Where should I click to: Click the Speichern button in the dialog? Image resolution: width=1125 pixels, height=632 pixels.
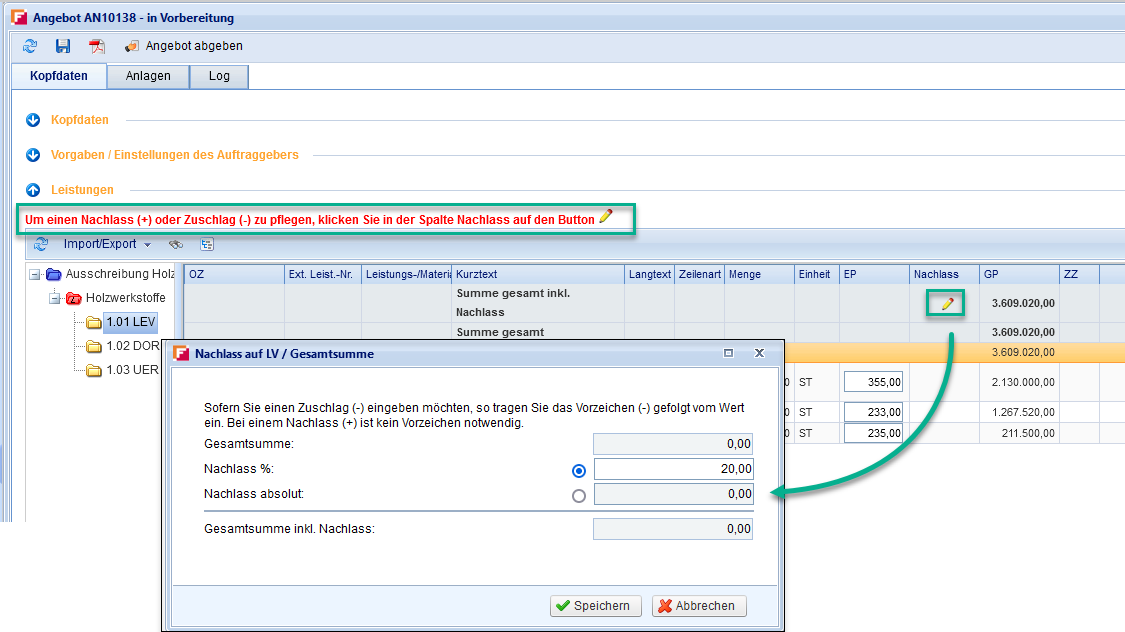pyautogui.click(x=592, y=605)
